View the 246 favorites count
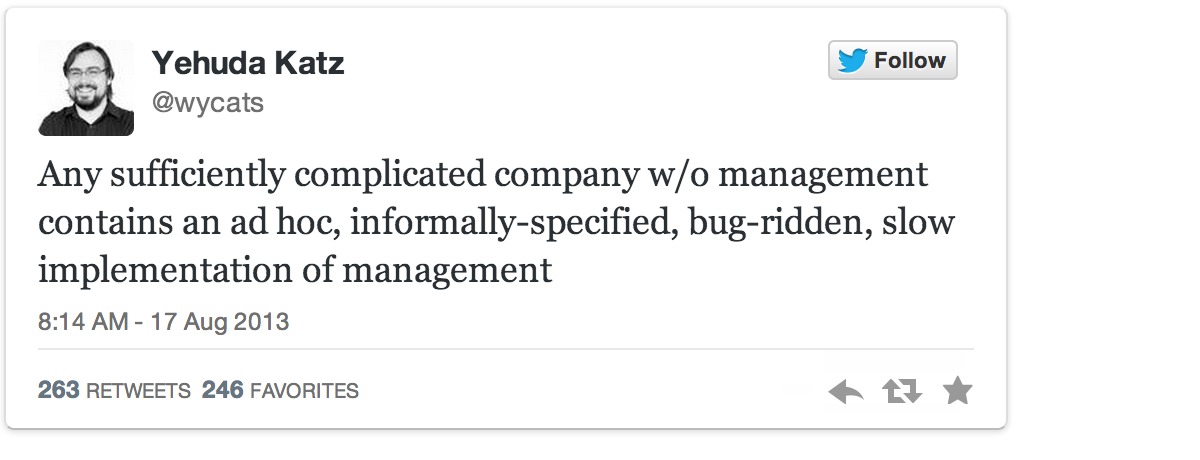Viewport: 1200px width, 460px height. pos(223,390)
